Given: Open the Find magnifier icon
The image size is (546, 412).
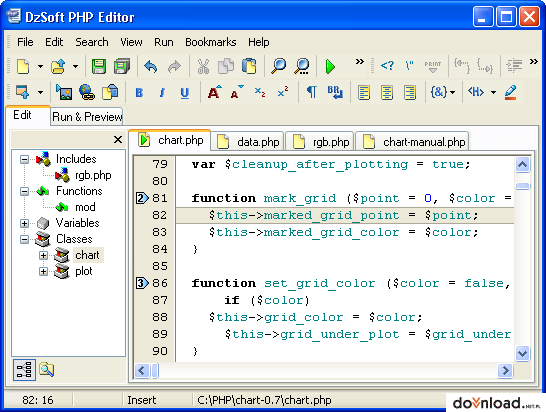Looking at the screenshot, I should click(x=279, y=66).
